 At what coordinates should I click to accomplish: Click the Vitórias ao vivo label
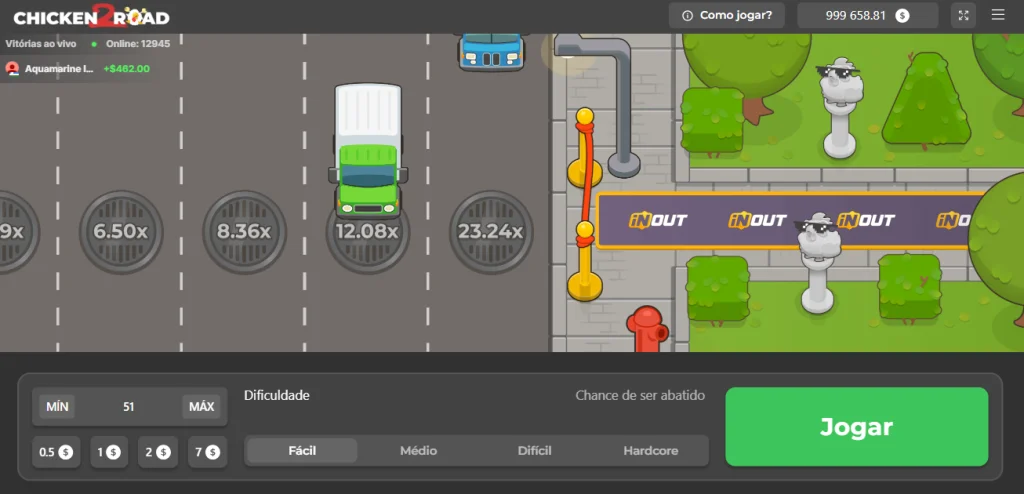(x=41, y=44)
